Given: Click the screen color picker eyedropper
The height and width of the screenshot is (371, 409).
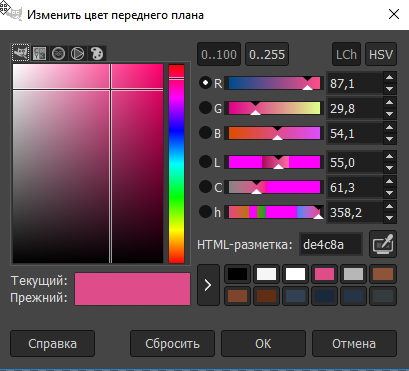Looking at the screenshot, I should click(x=383, y=244).
